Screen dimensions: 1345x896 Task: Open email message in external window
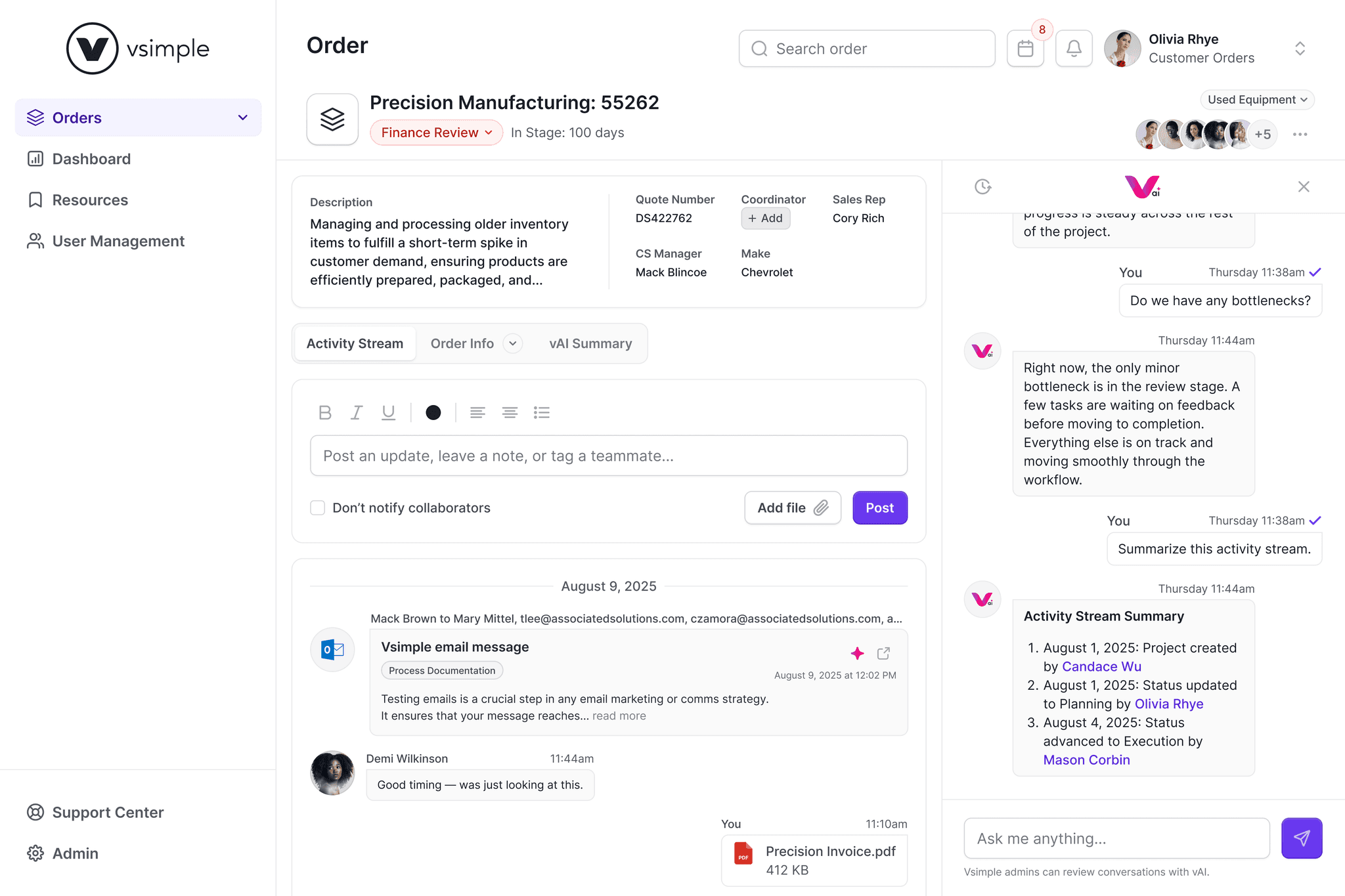[x=883, y=653]
